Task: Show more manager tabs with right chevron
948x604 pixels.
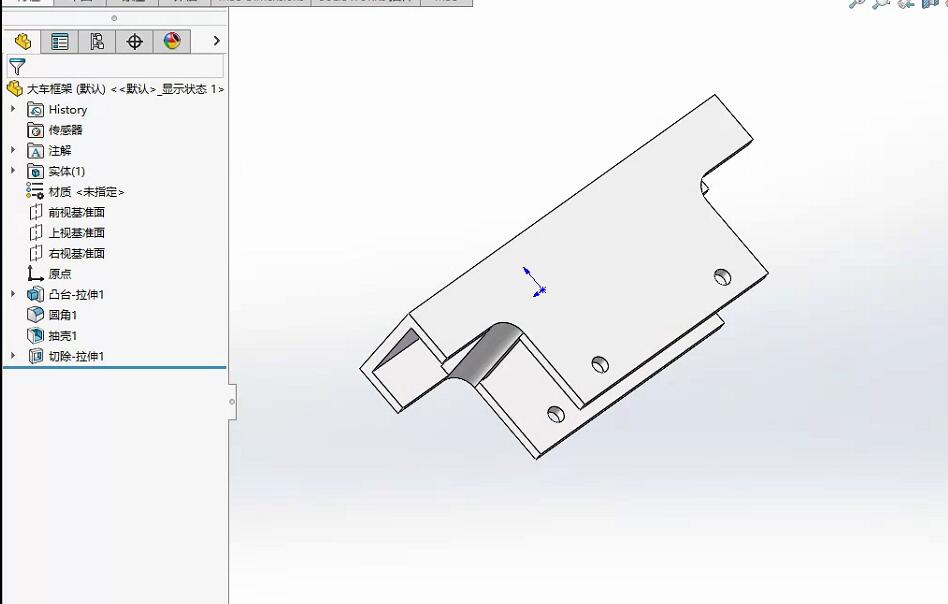Action: [x=216, y=41]
